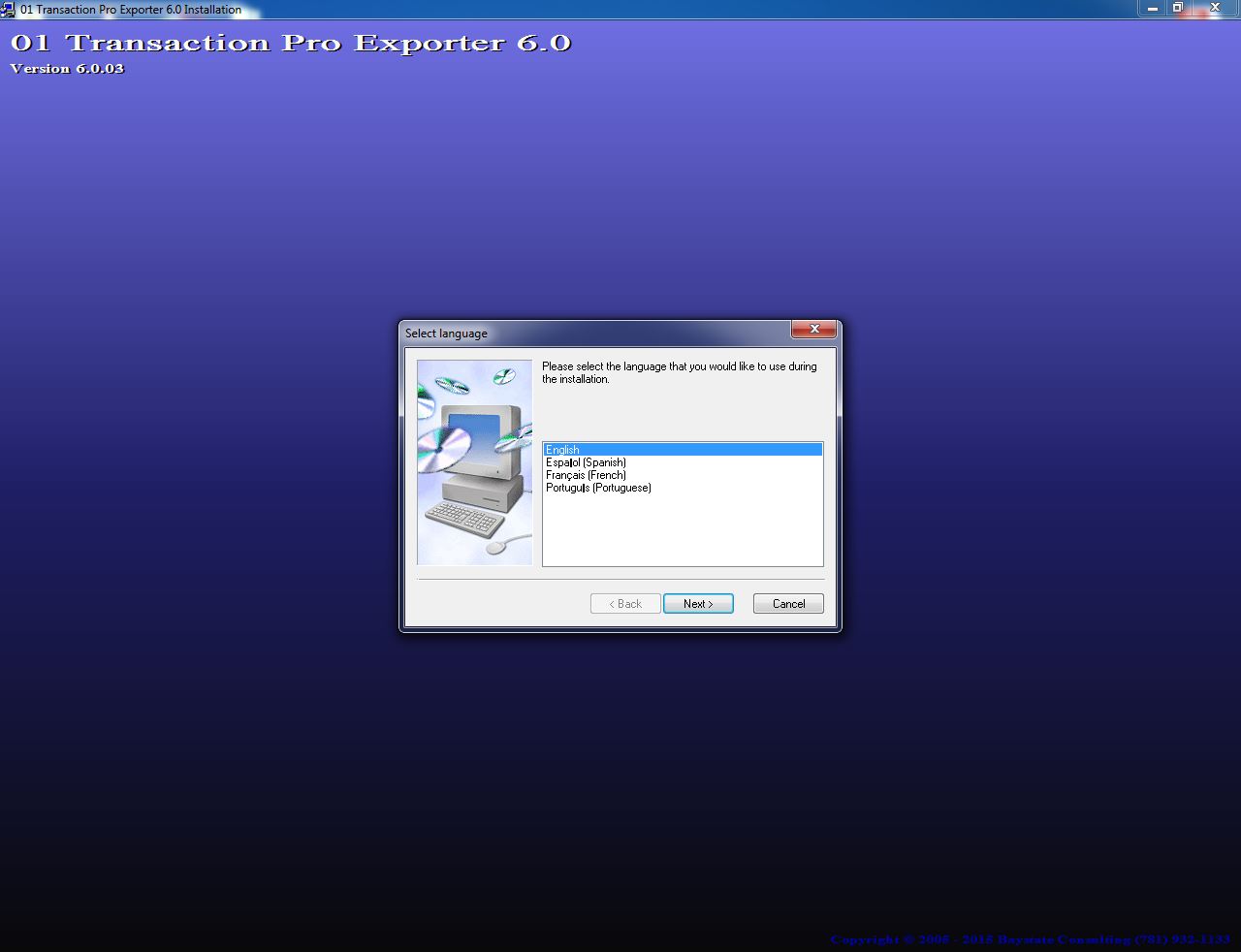Click the Next button to continue installation
The width and height of the screenshot is (1241, 952).
(698, 603)
